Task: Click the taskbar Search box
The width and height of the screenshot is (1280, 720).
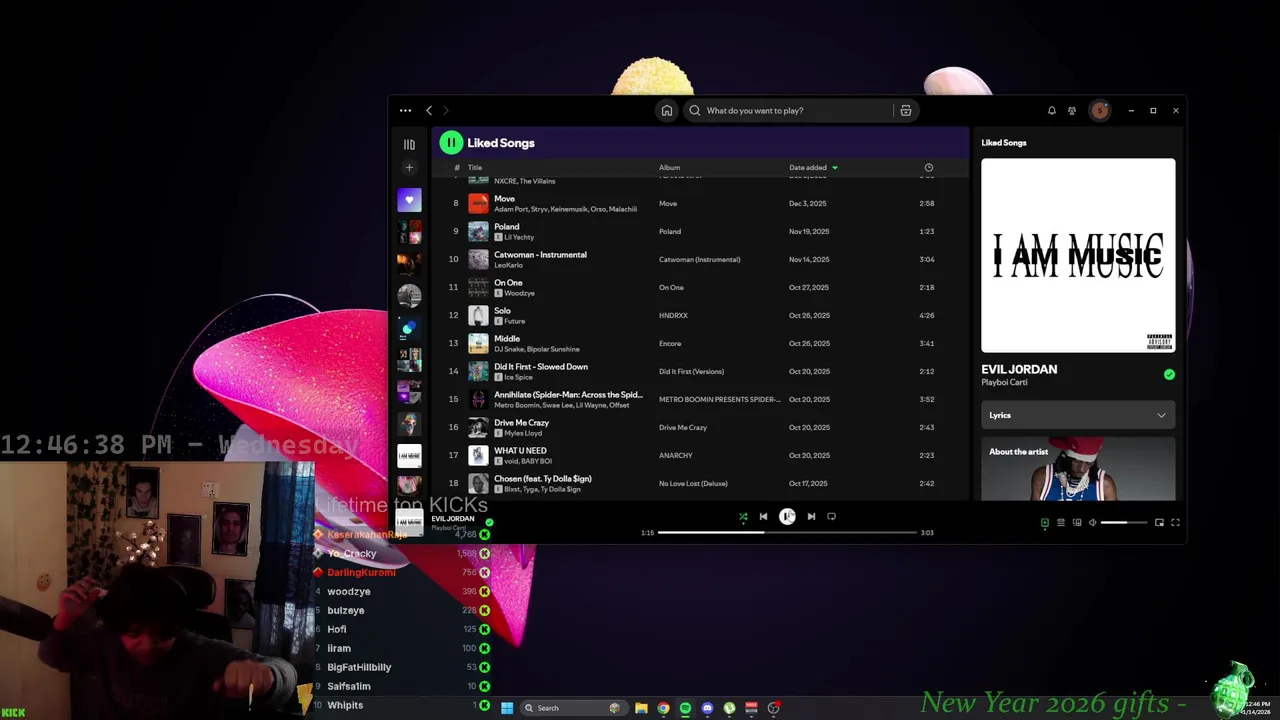Action: [x=576, y=708]
